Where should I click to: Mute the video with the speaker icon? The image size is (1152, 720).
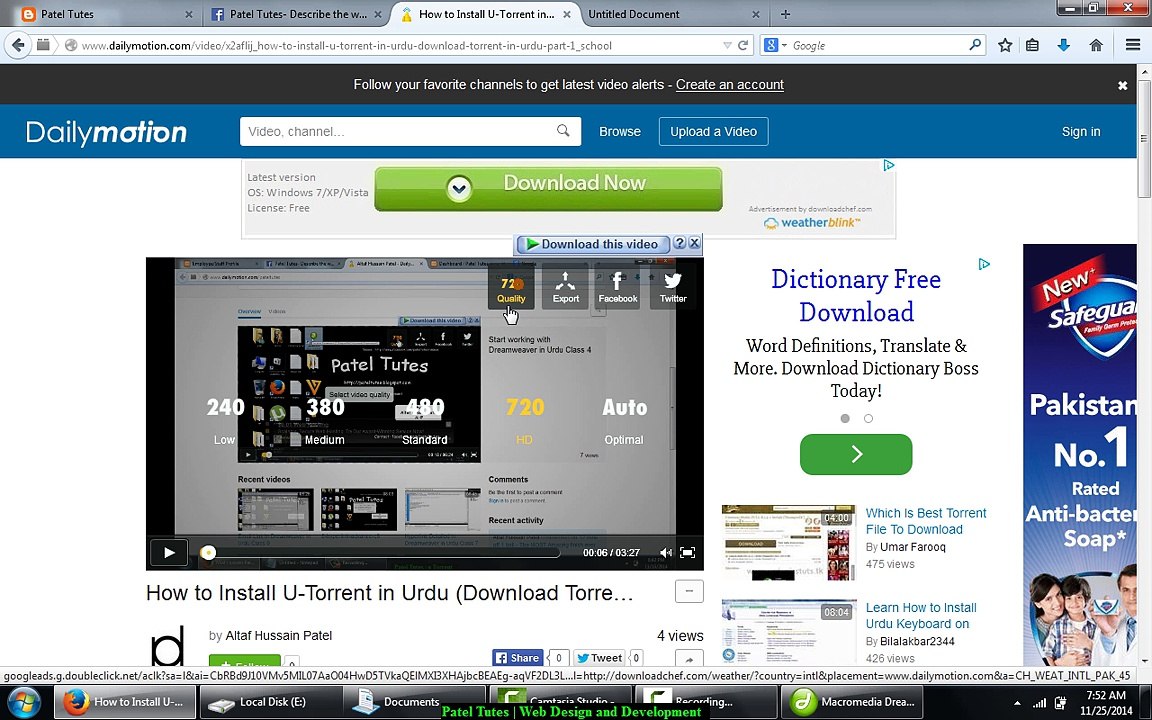(666, 552)
